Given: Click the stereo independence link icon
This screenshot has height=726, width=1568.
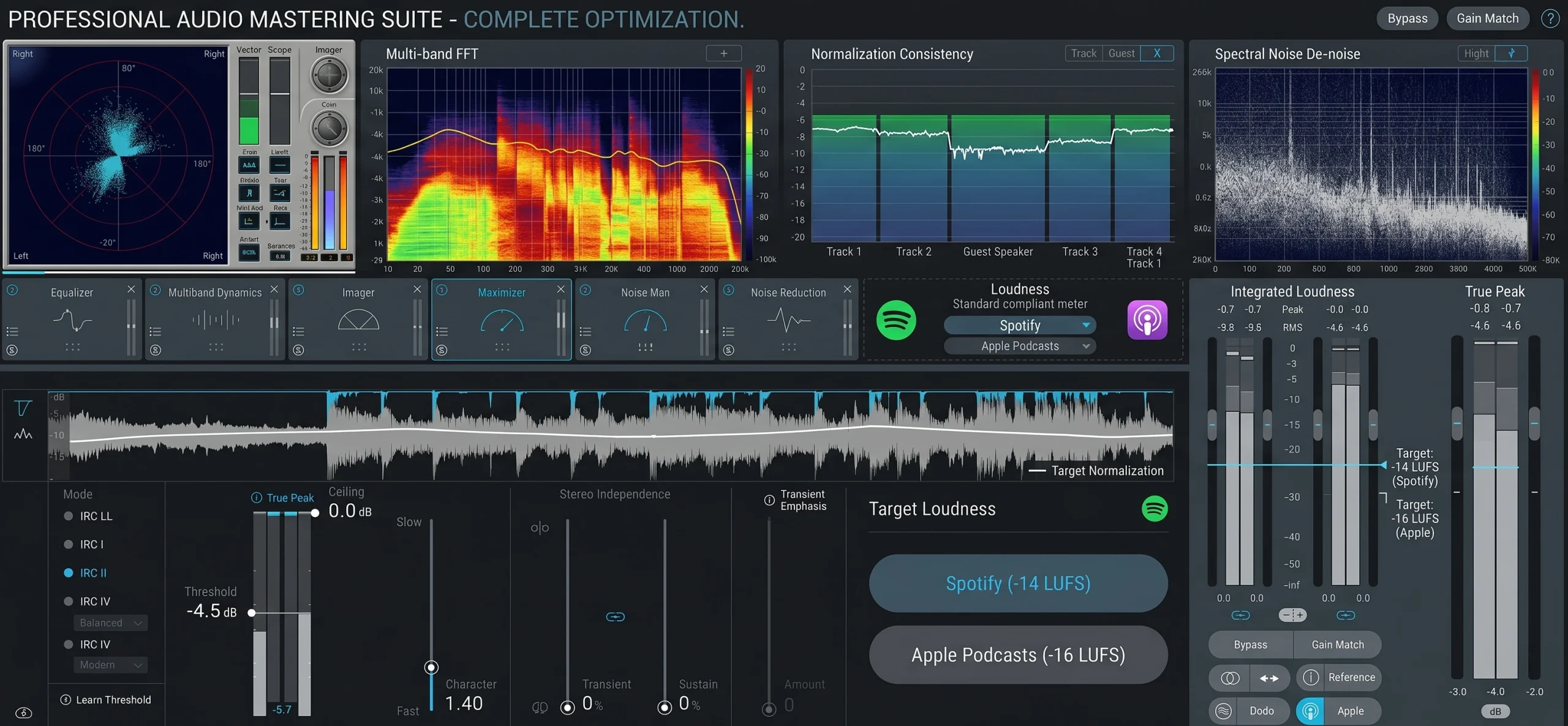Looking at the screenshot, I should click(616, 616).
